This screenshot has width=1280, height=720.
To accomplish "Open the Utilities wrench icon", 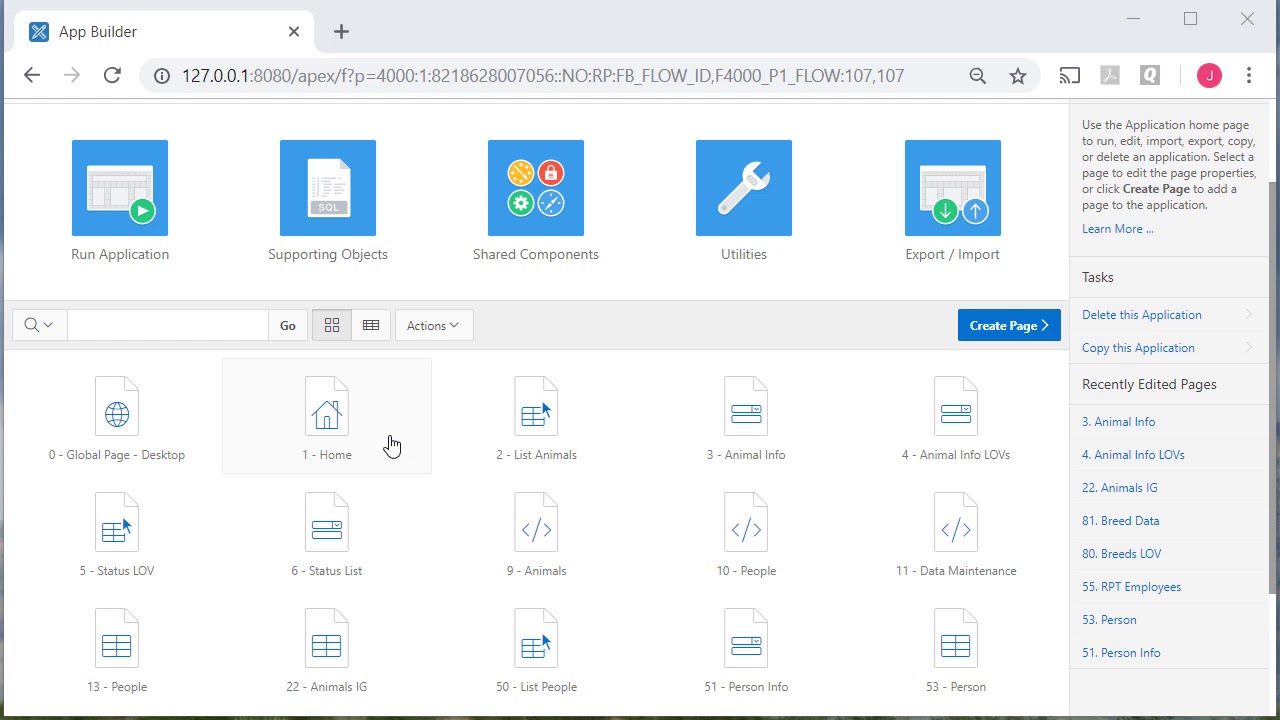I will click(x=744, y=188).
